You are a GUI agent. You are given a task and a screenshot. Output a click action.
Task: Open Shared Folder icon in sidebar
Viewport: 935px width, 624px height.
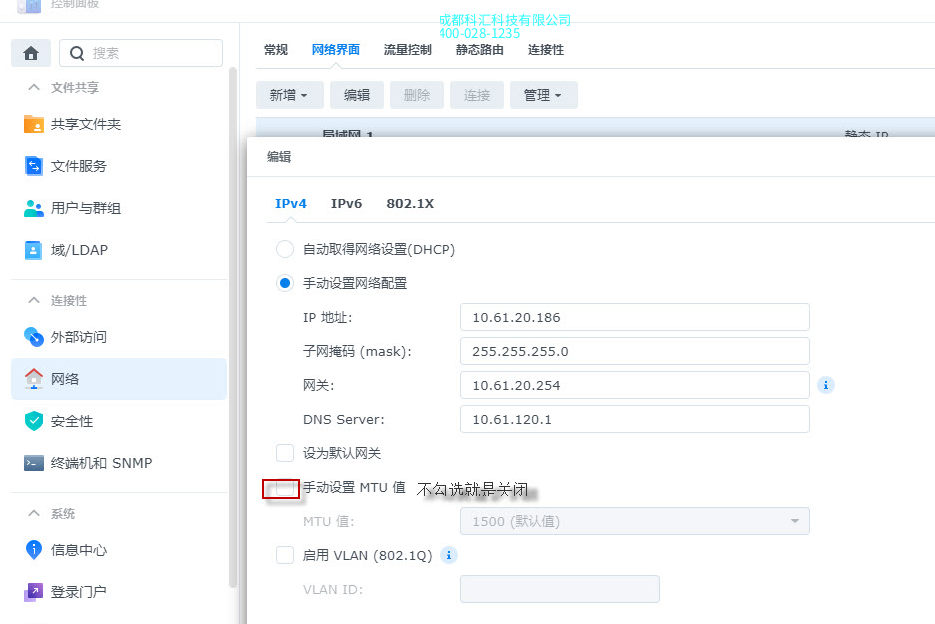tap(33, 124)
